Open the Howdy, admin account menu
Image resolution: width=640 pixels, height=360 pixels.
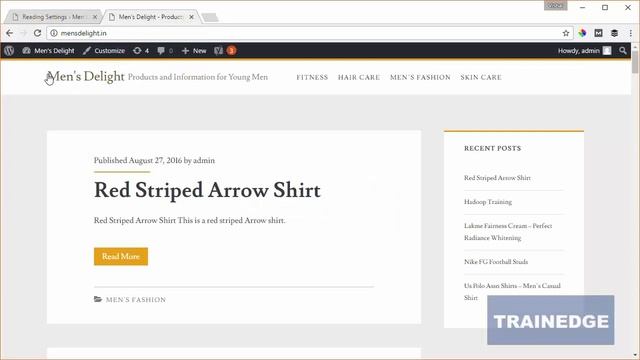pyautogui.click(x=584, y=51)
